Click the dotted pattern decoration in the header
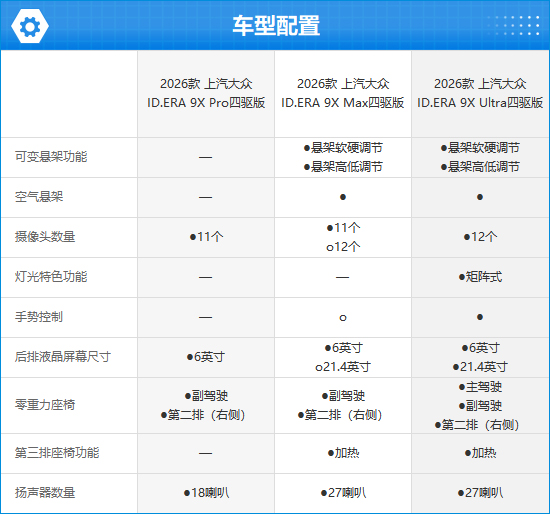The image size is (550, 514). (x=514, y=25)
